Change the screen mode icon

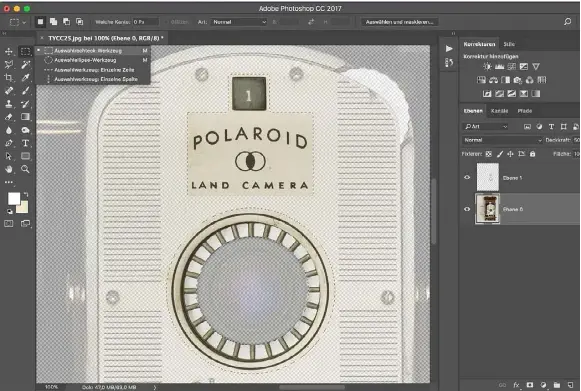coord(25,223)
